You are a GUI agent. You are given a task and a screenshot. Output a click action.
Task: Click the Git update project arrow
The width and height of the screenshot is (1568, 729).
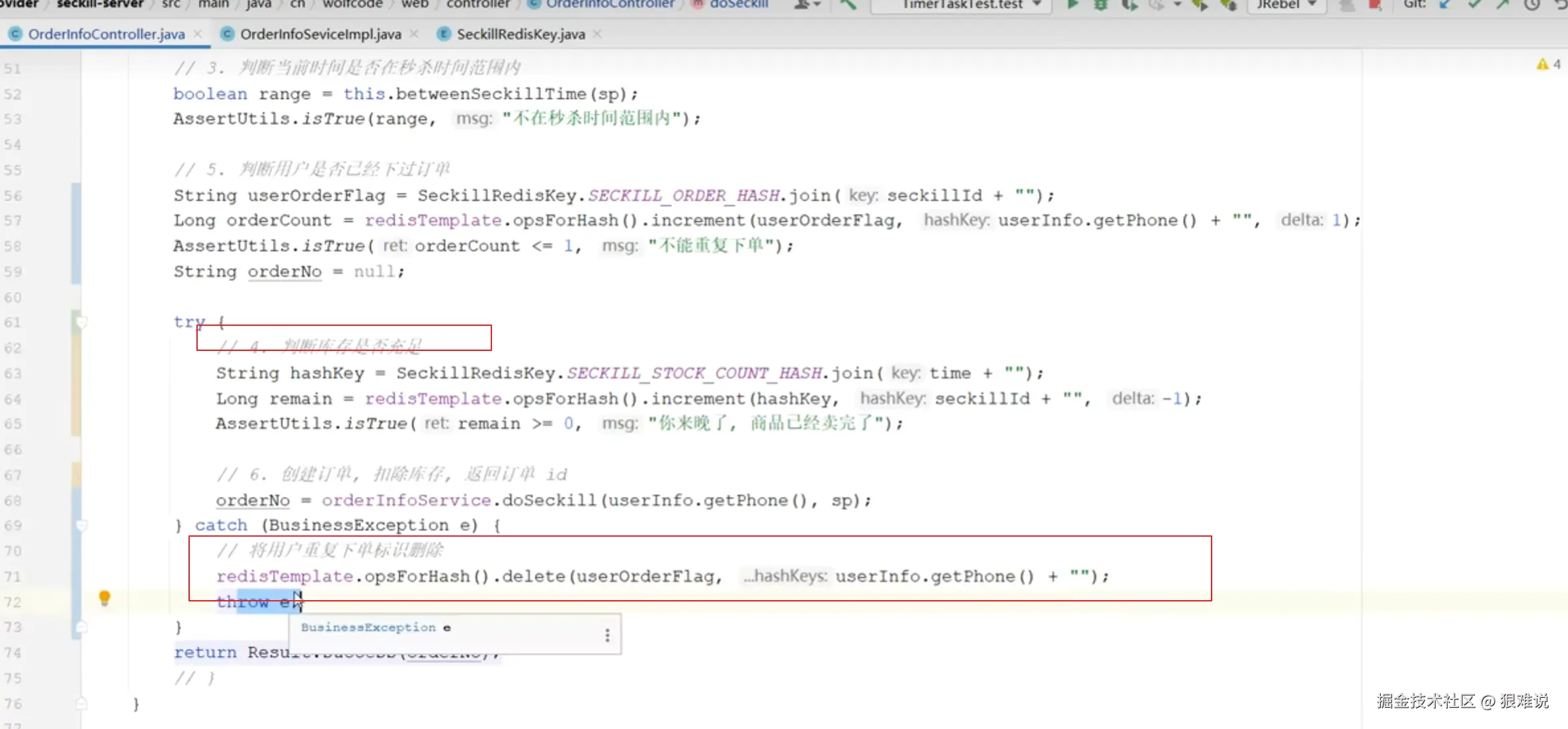1445,5
